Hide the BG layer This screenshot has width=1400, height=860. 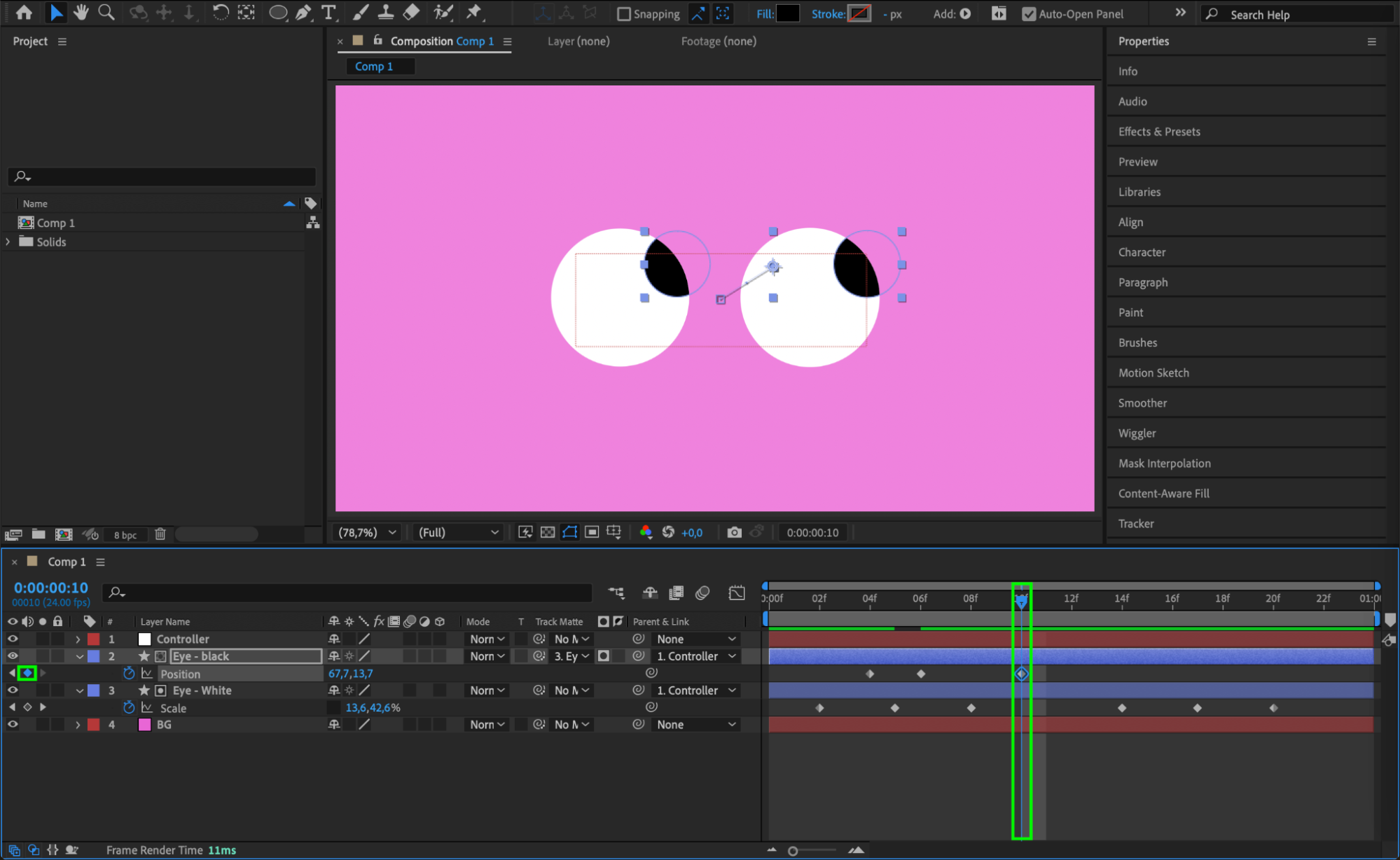click(13, 725)
